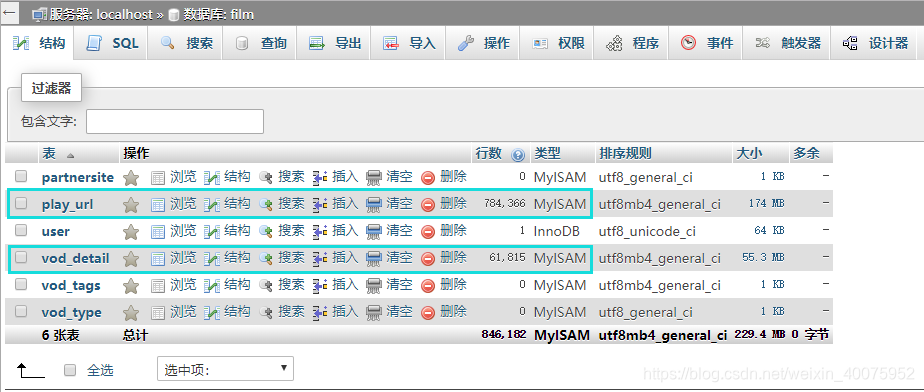Screen dimensions: 924x392
Task: Focus the 包含文字 filter input field
Action: [x=174, y=121]
